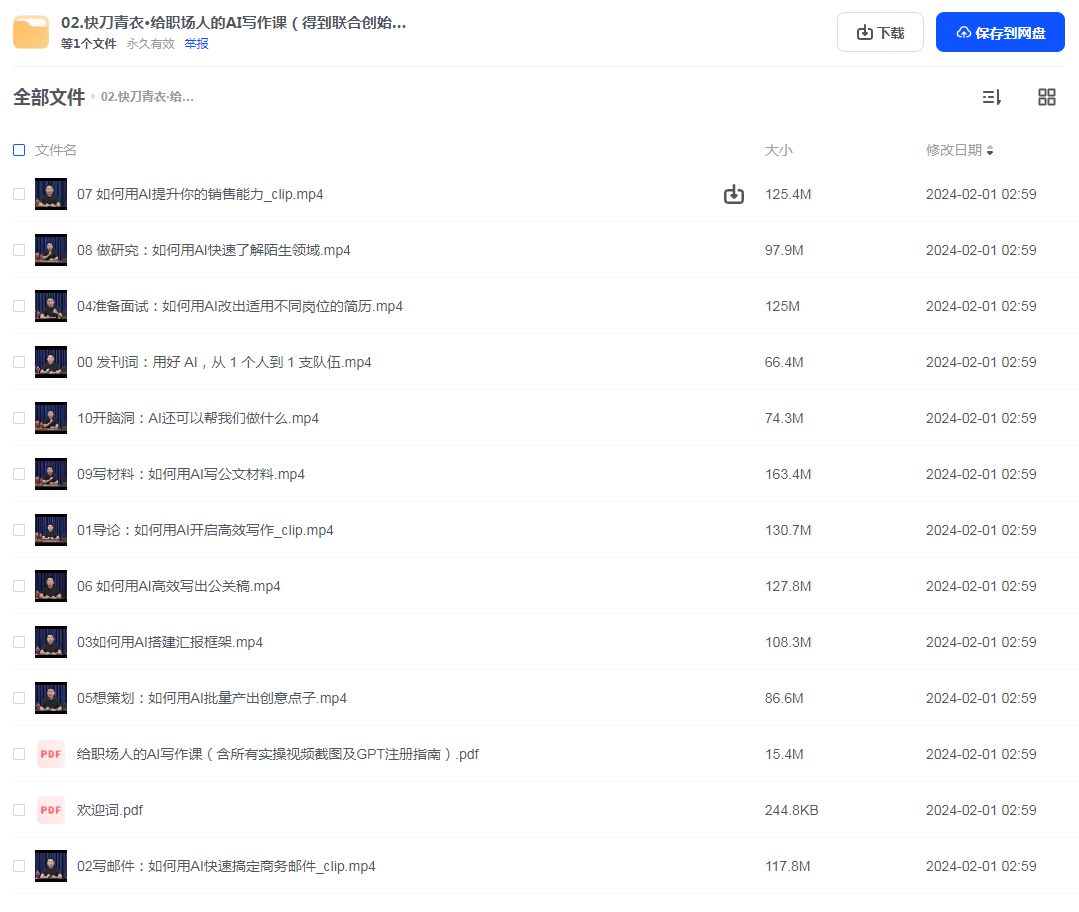The height and width of the screenshot is (912, 1079).
Task: Click the 大小 column header
Action: [x=778, y=150]
